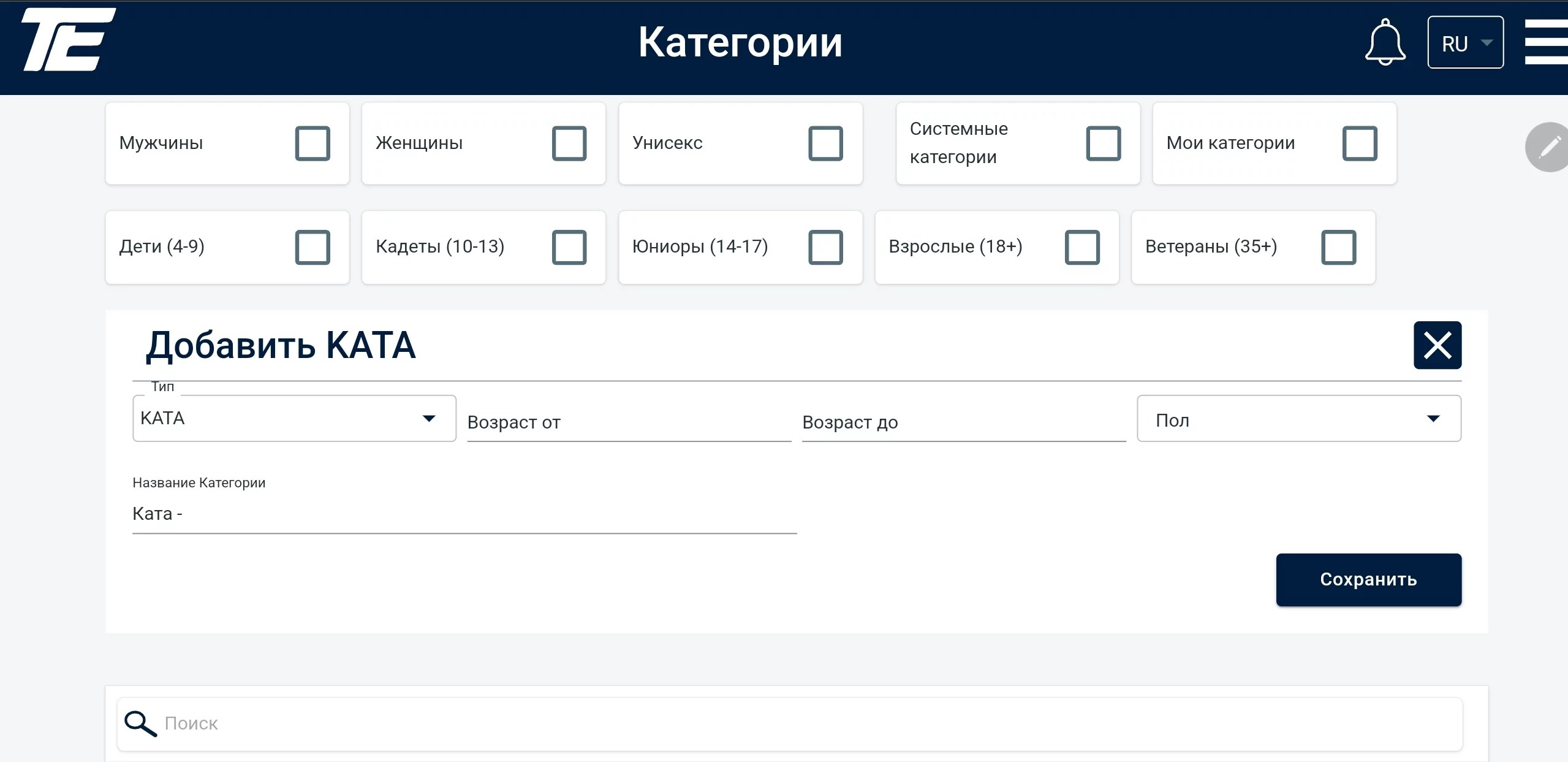
Task: Toggle the Унисекс checkbox
Action: tap(825, 143)
